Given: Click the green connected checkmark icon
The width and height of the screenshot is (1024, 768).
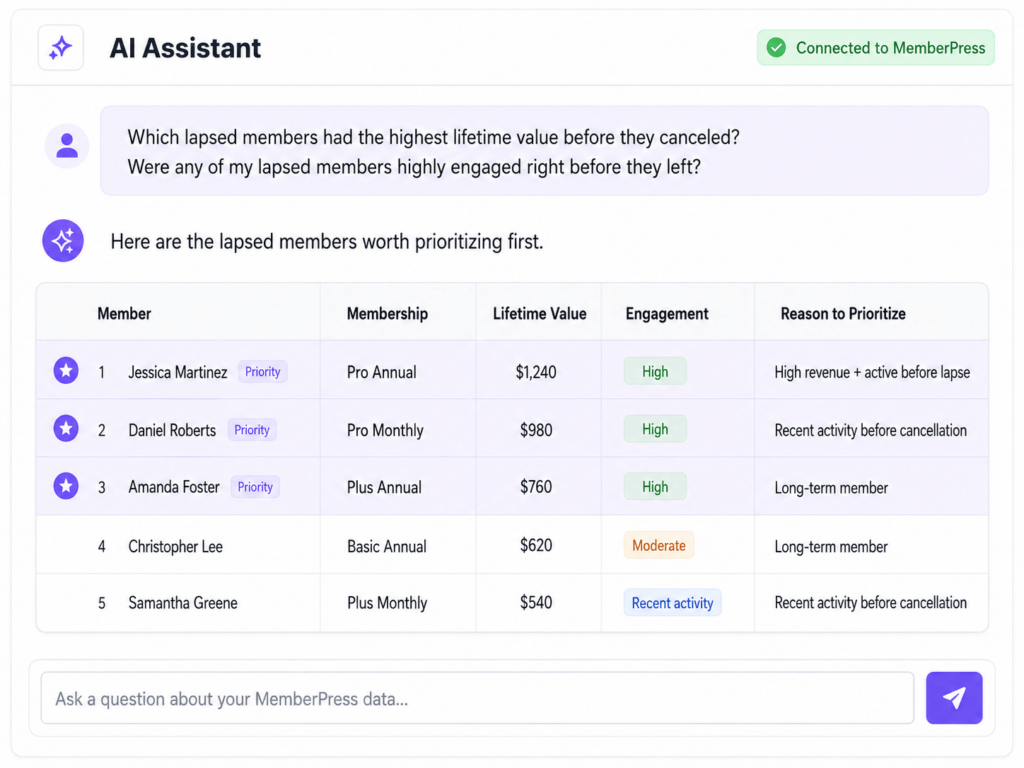Looking at the screenshot, I should point(776,48).
